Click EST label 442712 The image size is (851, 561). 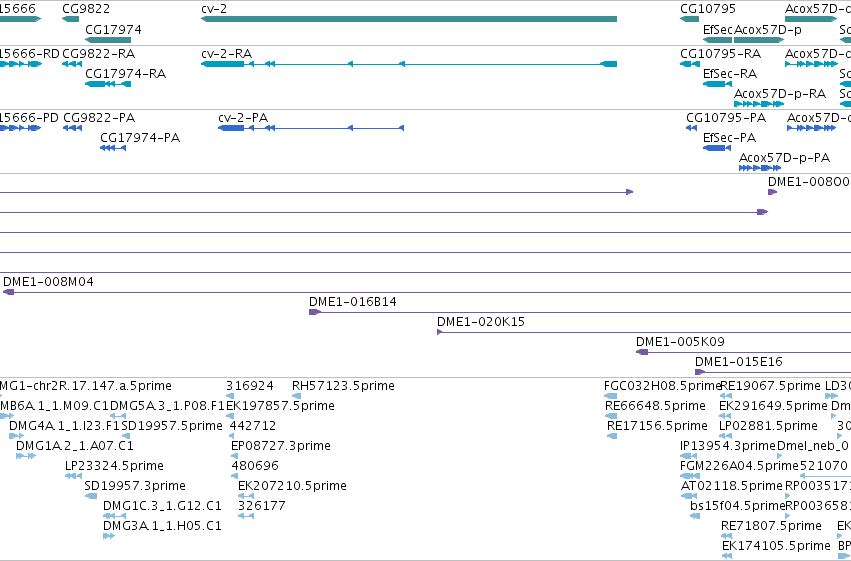tap(253, 426)
